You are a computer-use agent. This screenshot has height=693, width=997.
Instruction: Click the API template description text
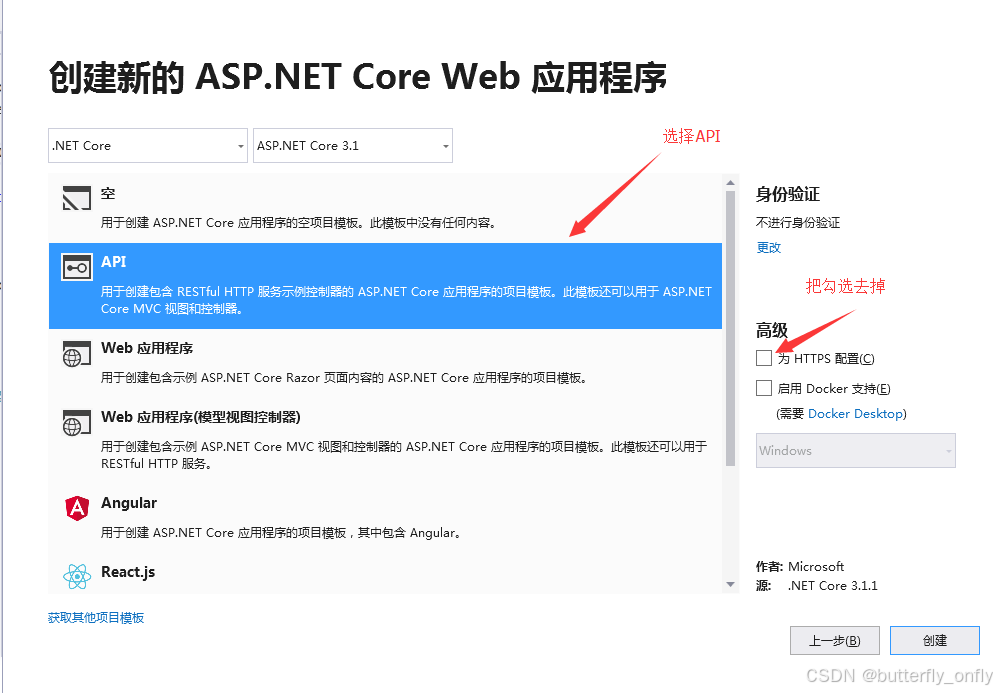tap(406, 300)
